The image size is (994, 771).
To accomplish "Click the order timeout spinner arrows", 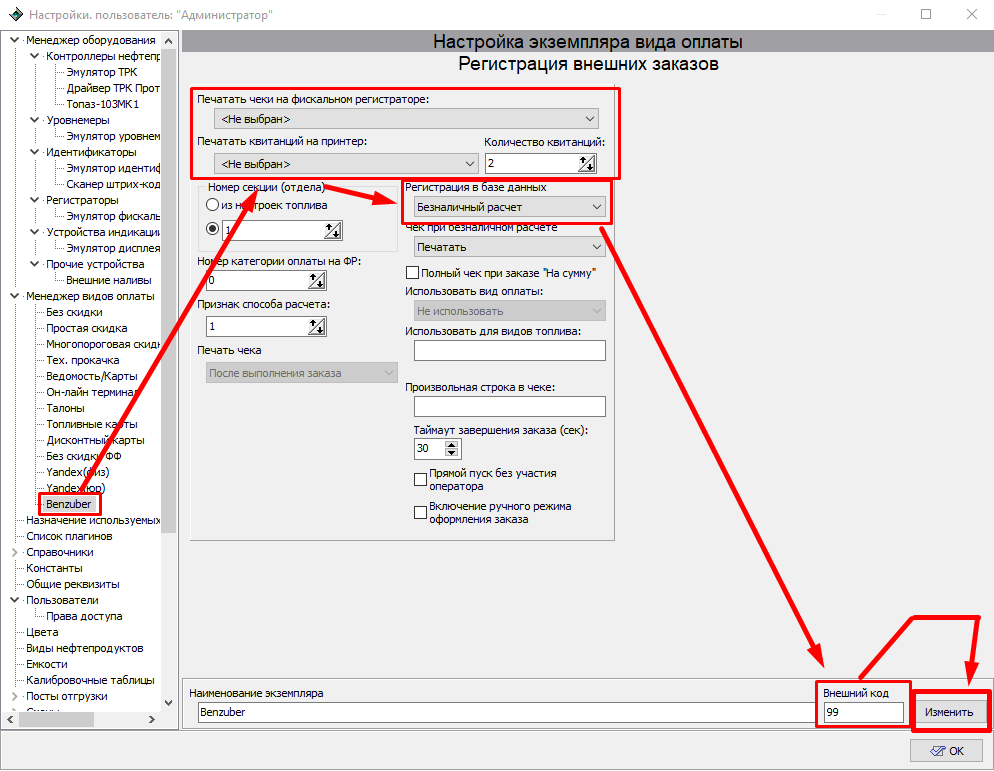I will (x=451, y=449).
